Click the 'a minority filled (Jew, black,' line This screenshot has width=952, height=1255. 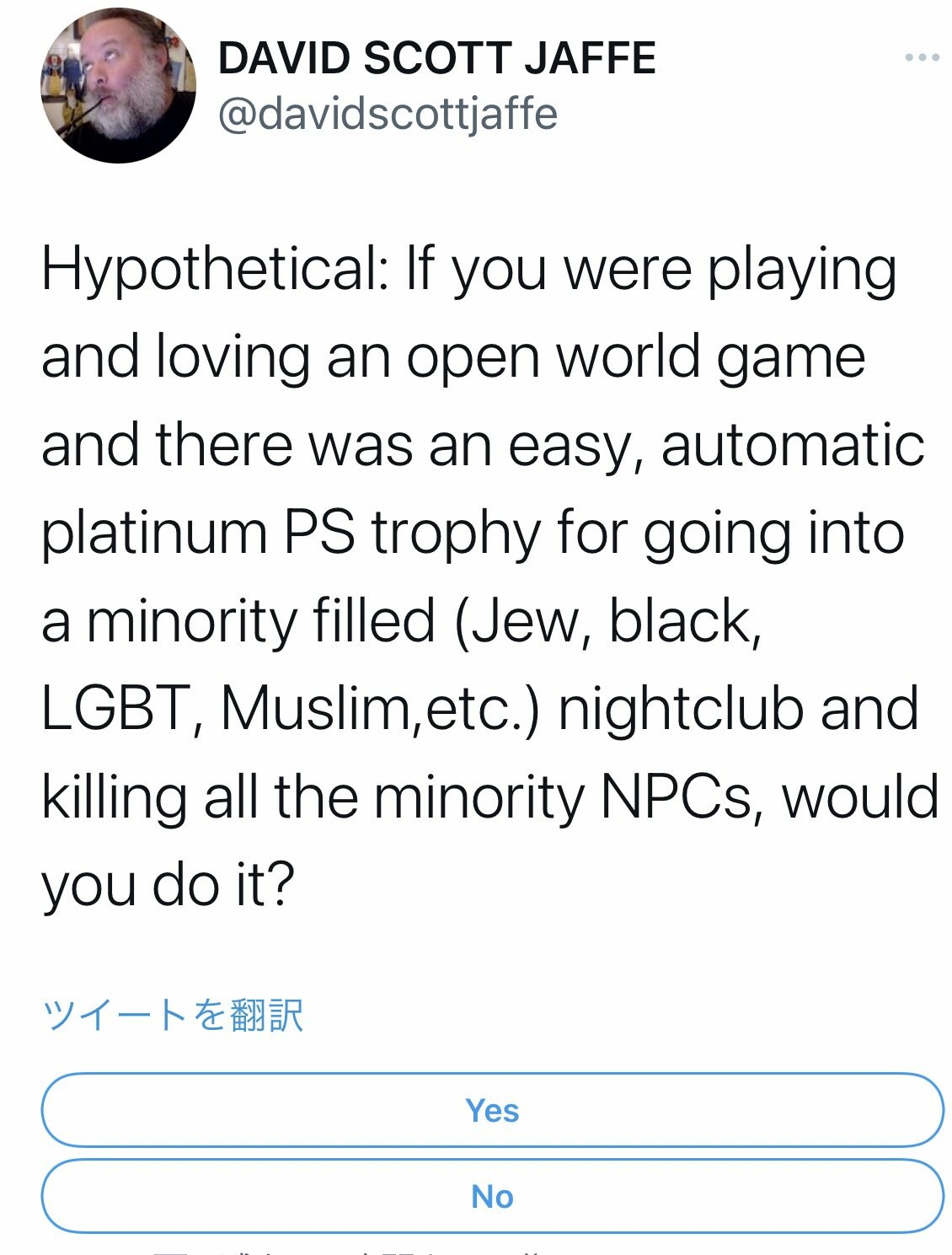coord(401,621)
